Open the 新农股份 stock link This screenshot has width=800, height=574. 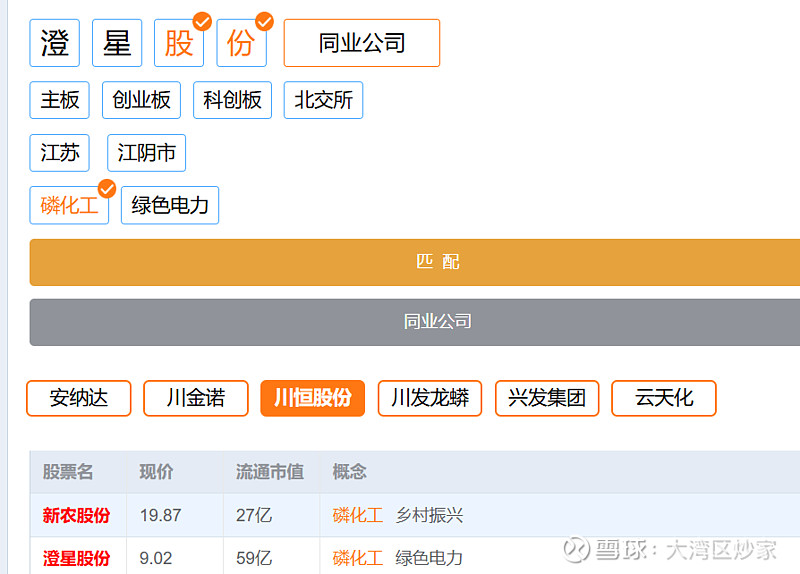tap(77, 515)
